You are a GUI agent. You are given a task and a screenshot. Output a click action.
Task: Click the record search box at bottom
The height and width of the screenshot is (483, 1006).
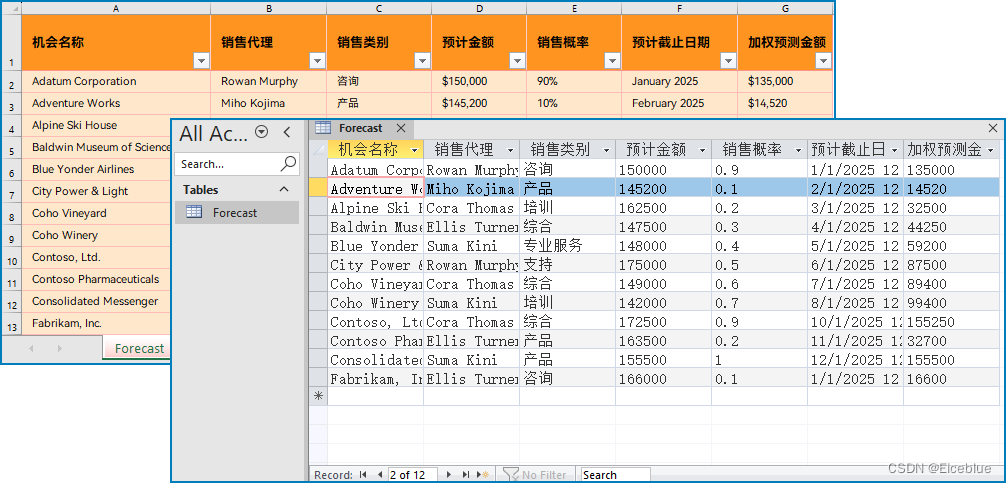click(x=615, y=475)
